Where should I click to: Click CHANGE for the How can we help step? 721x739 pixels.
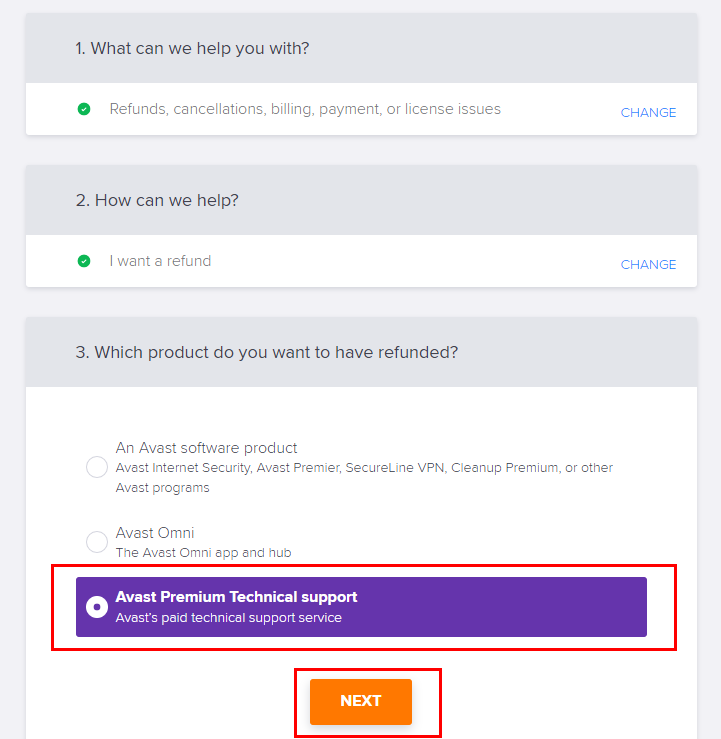click(648, 264)
